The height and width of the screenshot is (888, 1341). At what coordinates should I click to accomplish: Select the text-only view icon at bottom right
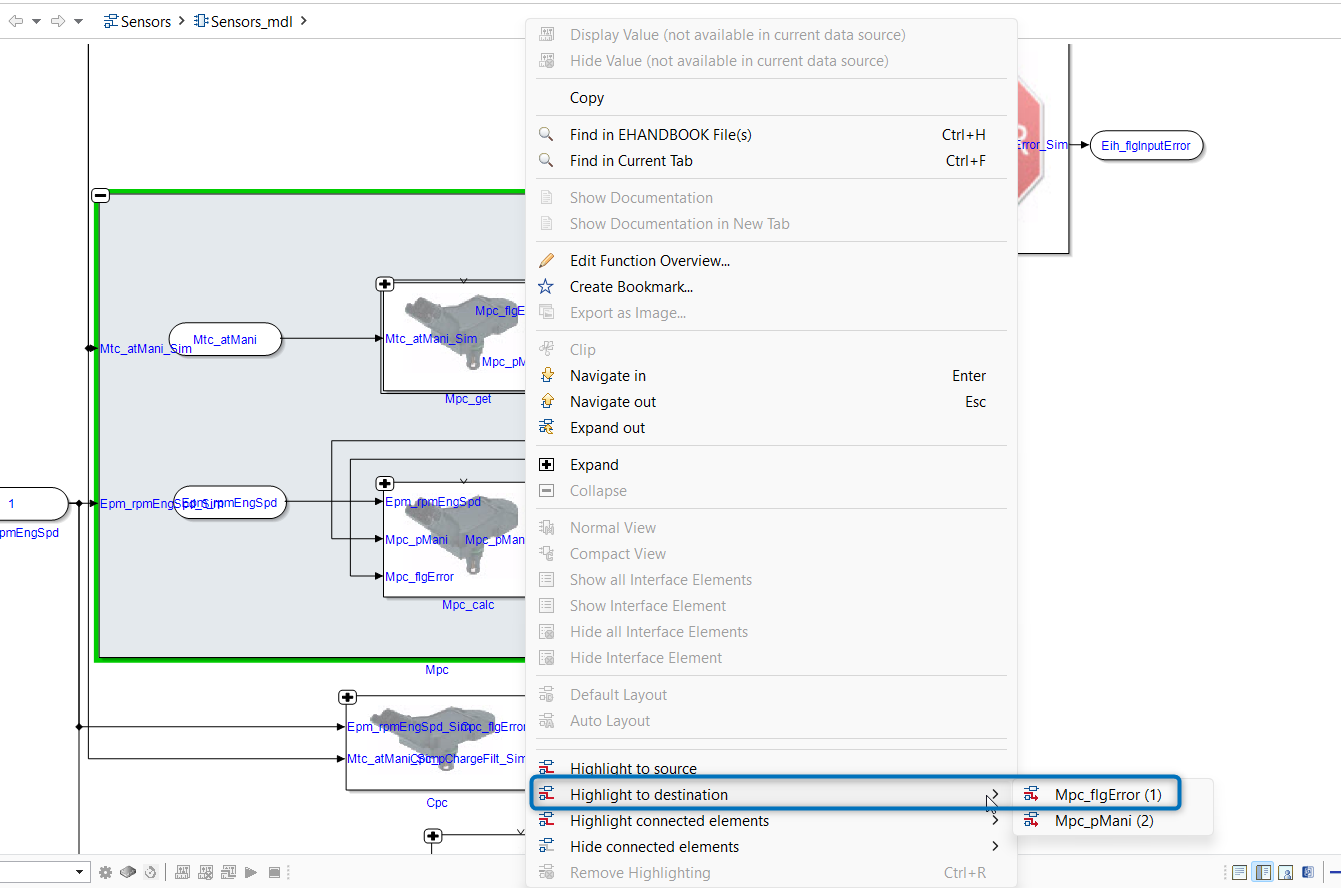(1240, 872)
